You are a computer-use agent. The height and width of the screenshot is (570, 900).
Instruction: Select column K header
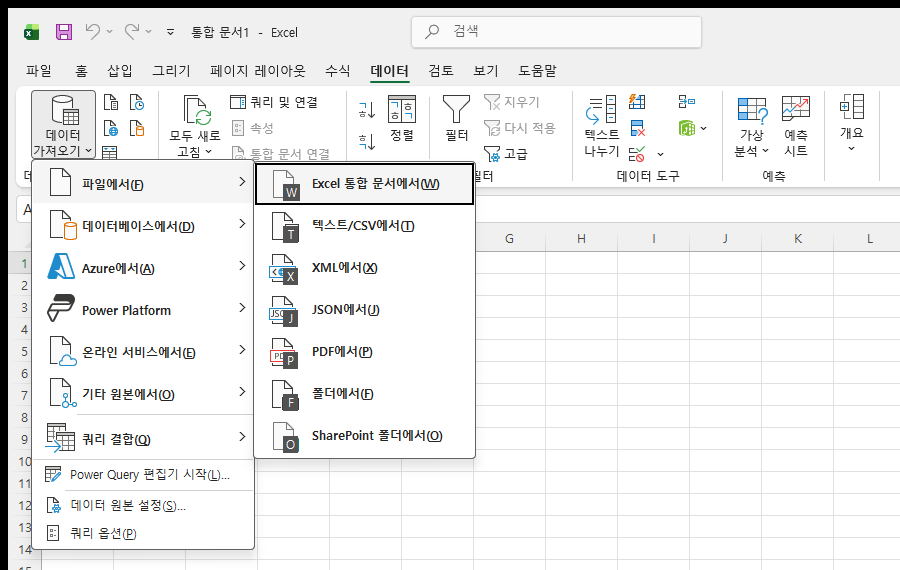(798, 239)
